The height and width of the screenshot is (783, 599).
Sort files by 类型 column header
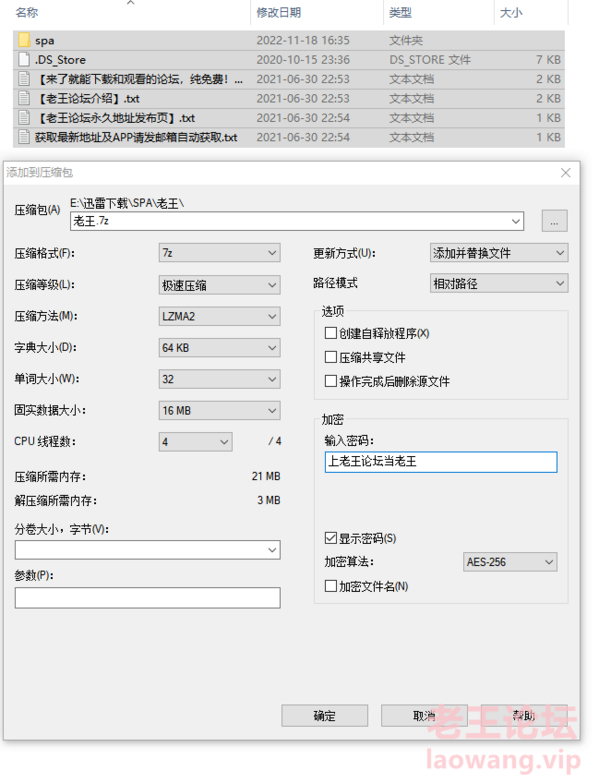pyautogui.click(x=400, y=12)
